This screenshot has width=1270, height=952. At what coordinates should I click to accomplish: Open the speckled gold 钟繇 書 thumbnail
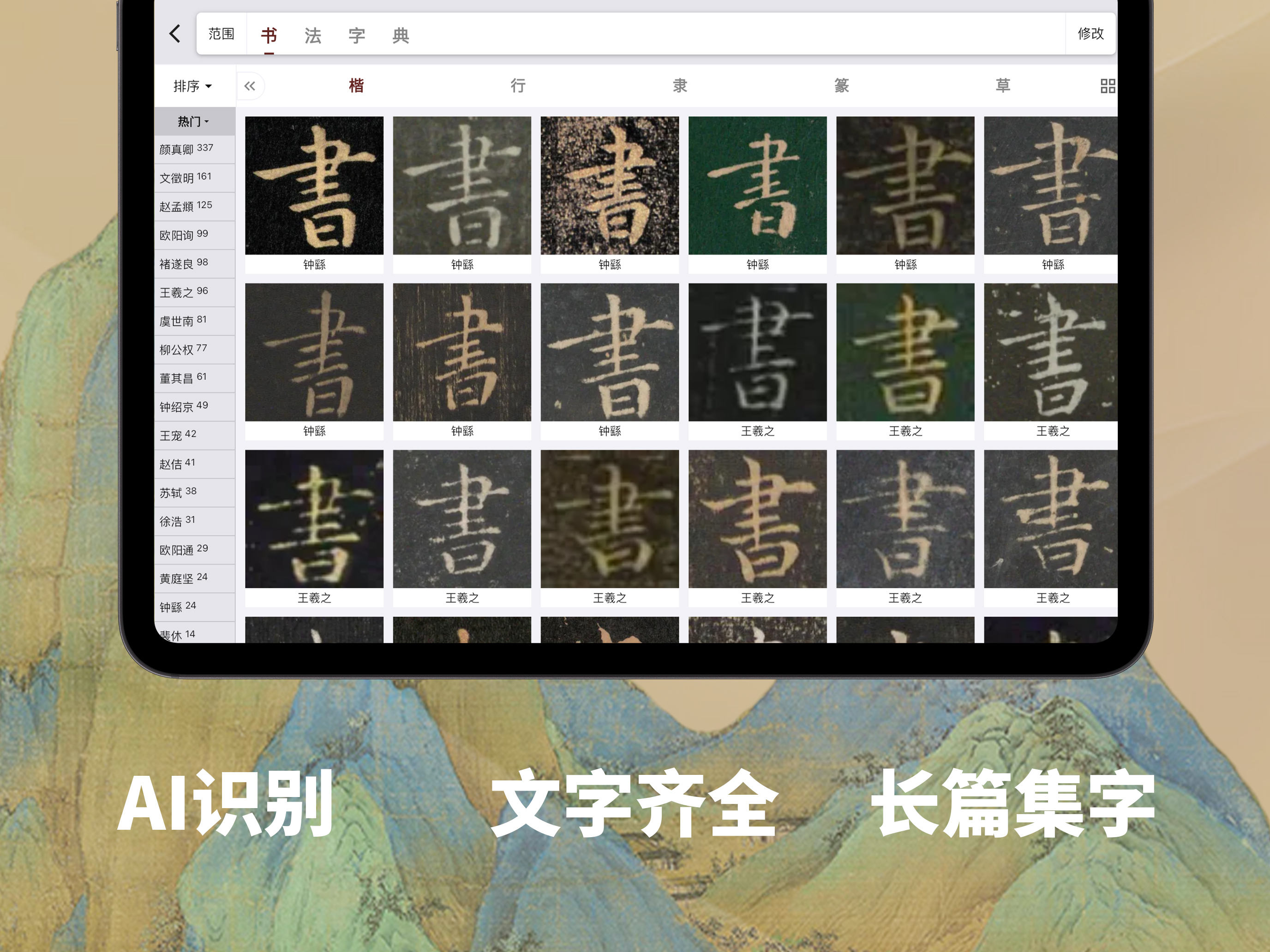coord(610,185)
